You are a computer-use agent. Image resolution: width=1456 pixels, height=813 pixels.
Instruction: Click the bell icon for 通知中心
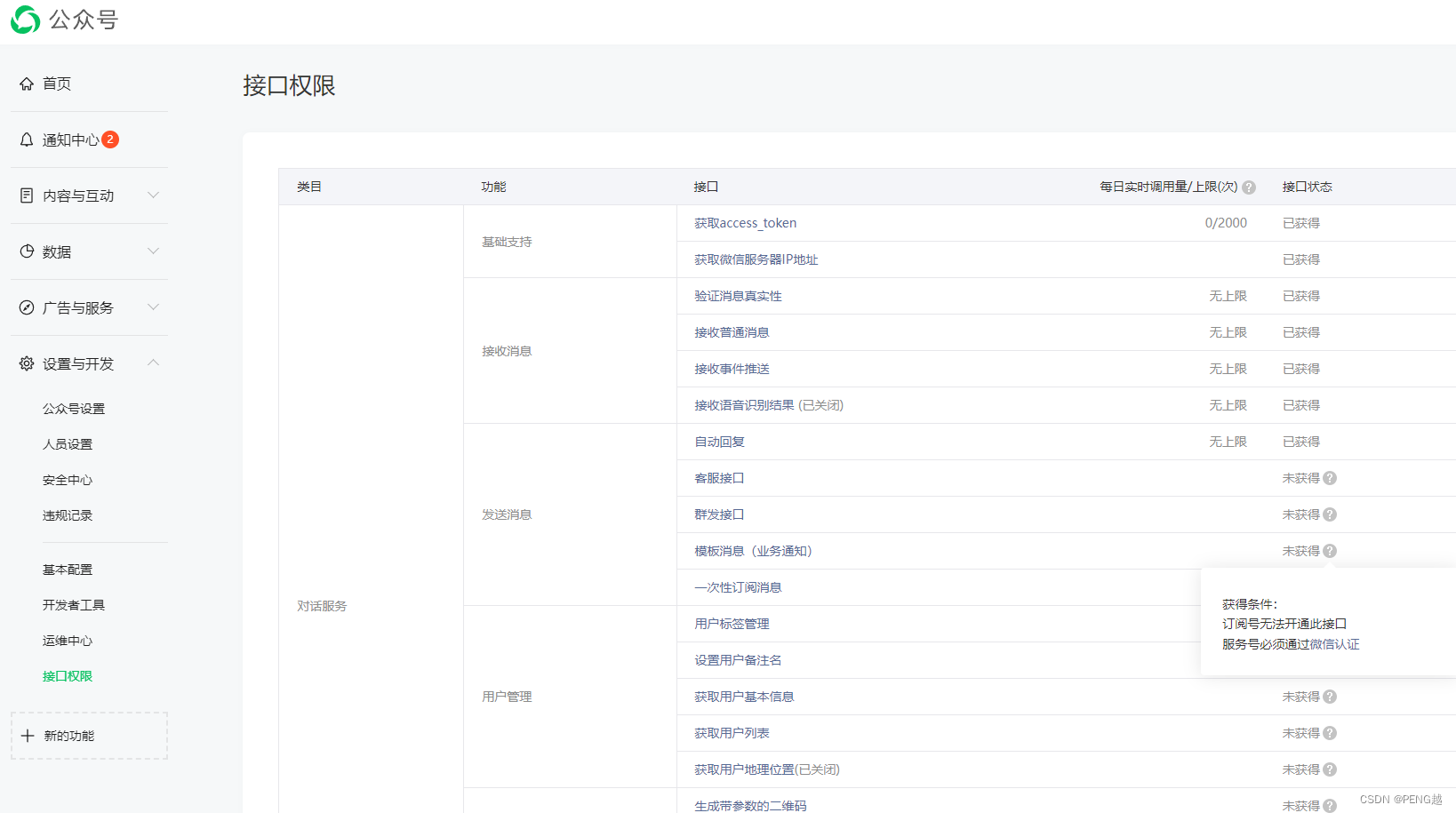tap(27, 139)
